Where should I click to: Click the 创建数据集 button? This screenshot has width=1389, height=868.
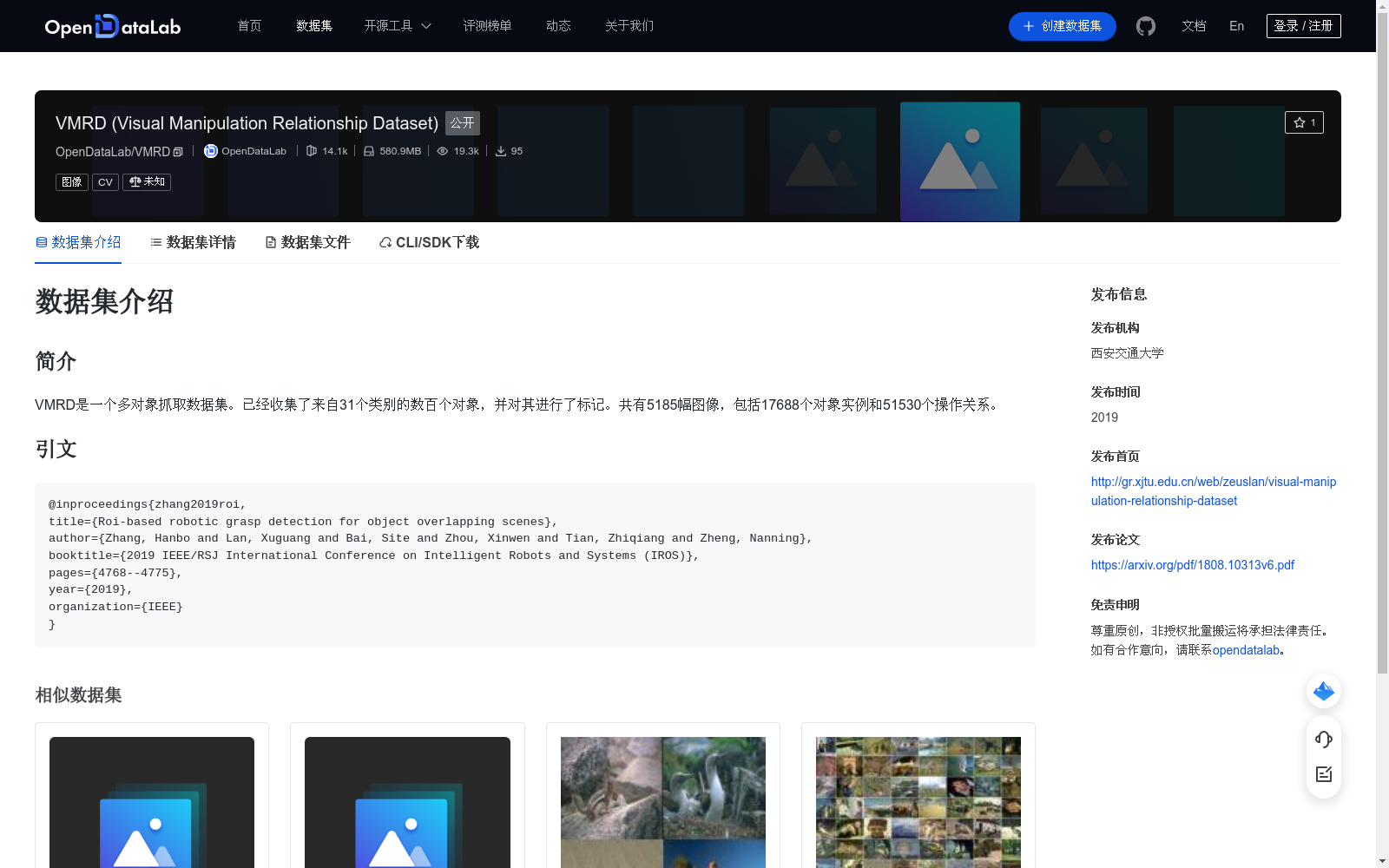1062,26
